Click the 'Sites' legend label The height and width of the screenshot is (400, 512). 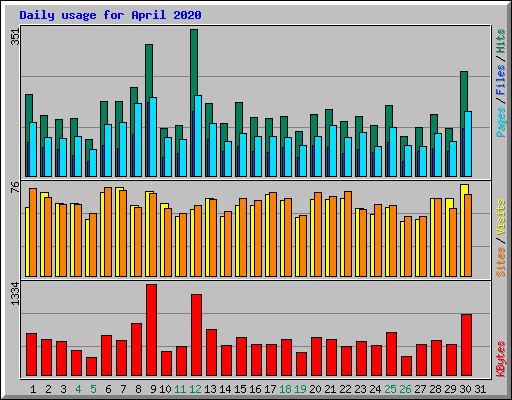tap(500, 262)
